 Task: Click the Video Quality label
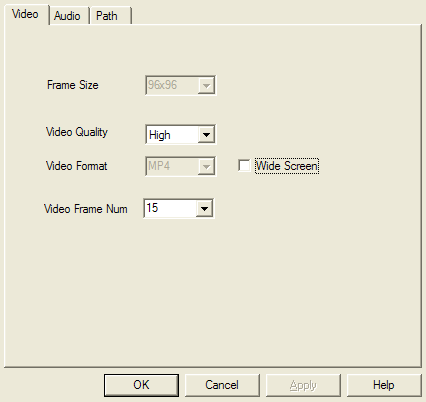[x=77, y=132]
